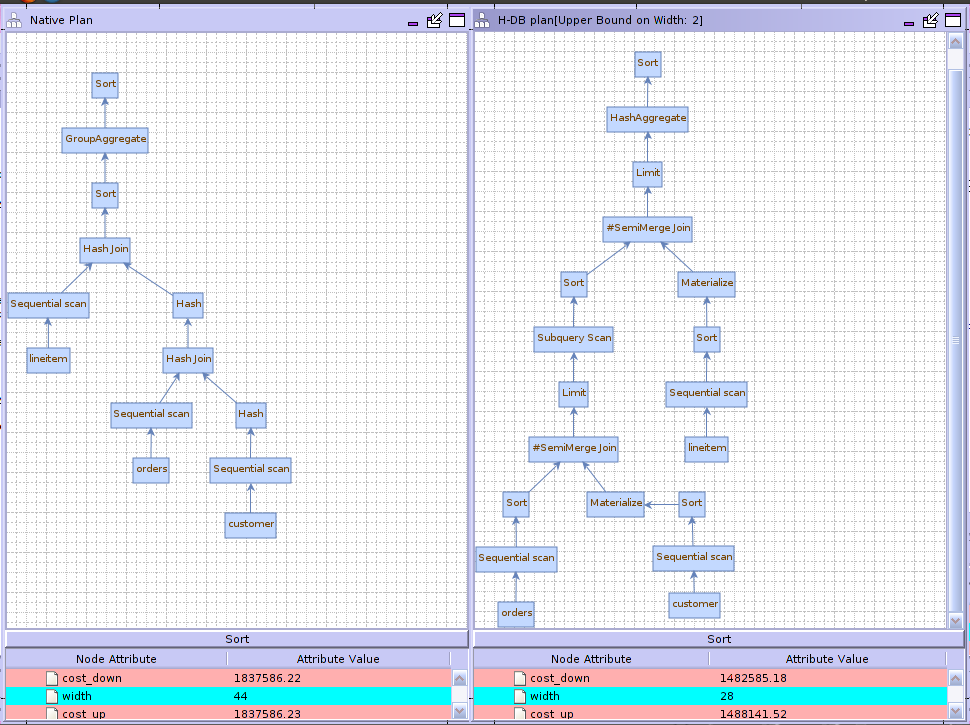Screen dimensions: 970x725
Task: Select the Limit node below HashAggregate
Action: 648,173
